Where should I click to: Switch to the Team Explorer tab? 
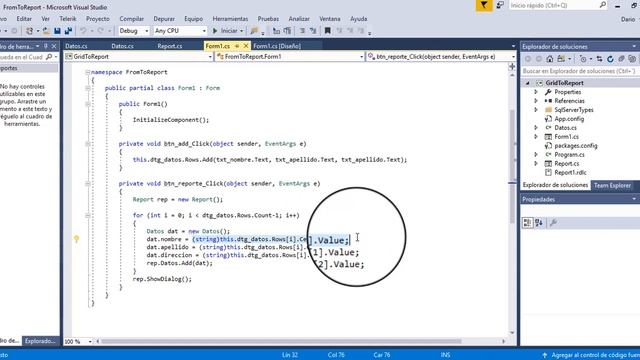point(612,185)
